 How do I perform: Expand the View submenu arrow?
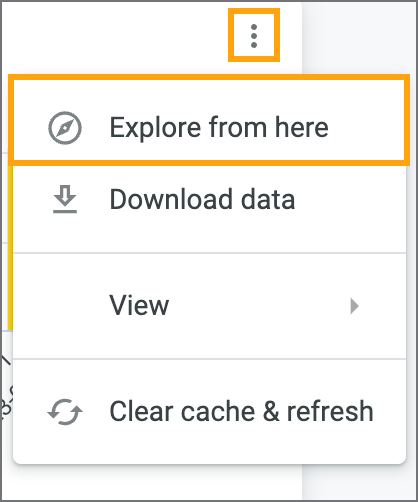point(355,306)
